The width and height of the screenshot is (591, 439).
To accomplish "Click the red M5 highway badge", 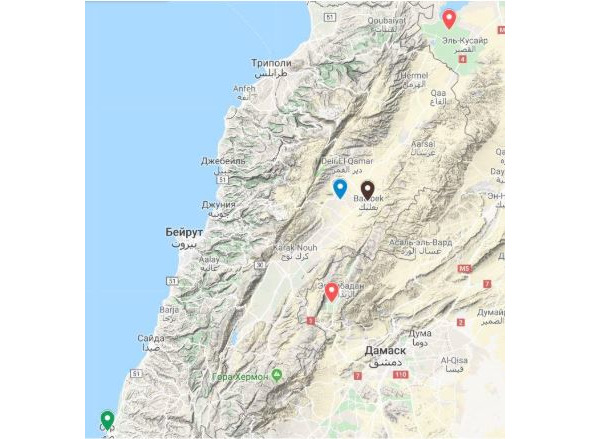I will coord(464,269).
